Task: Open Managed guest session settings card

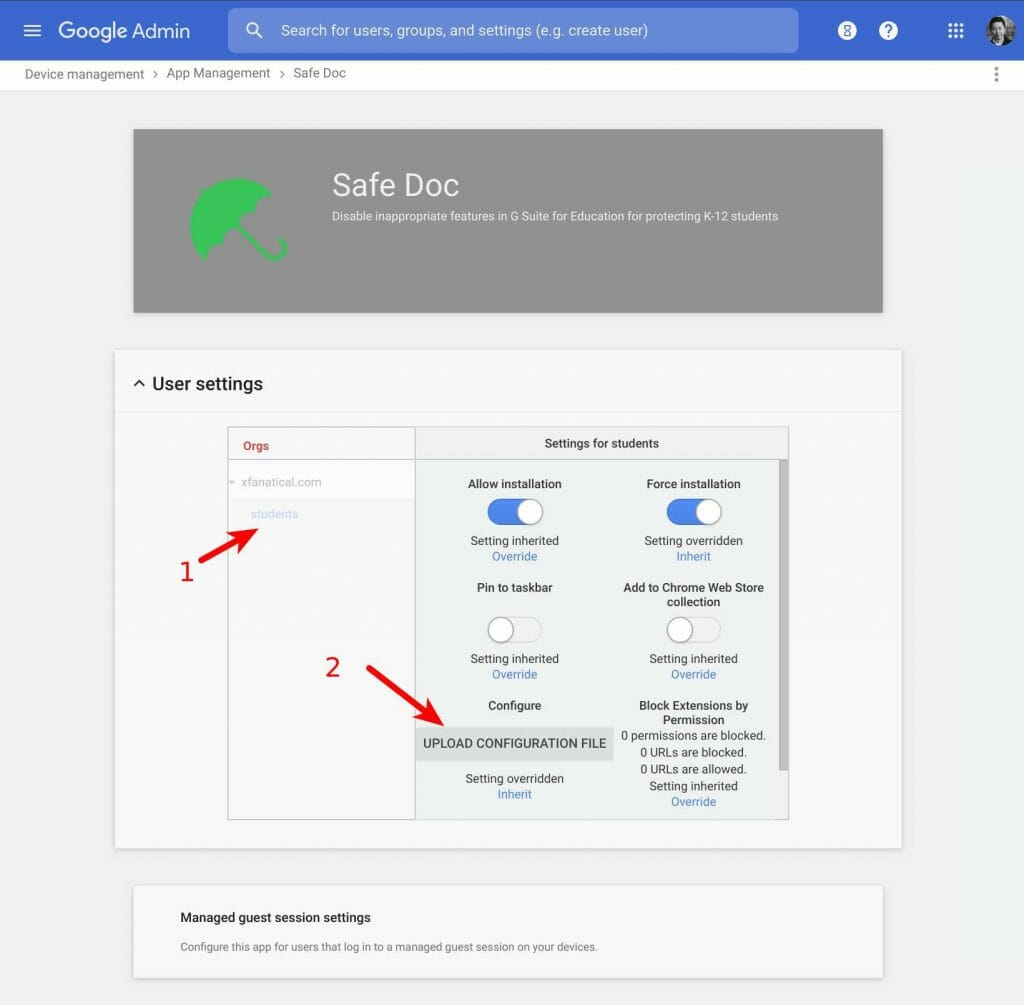Action: coord(508,932)
